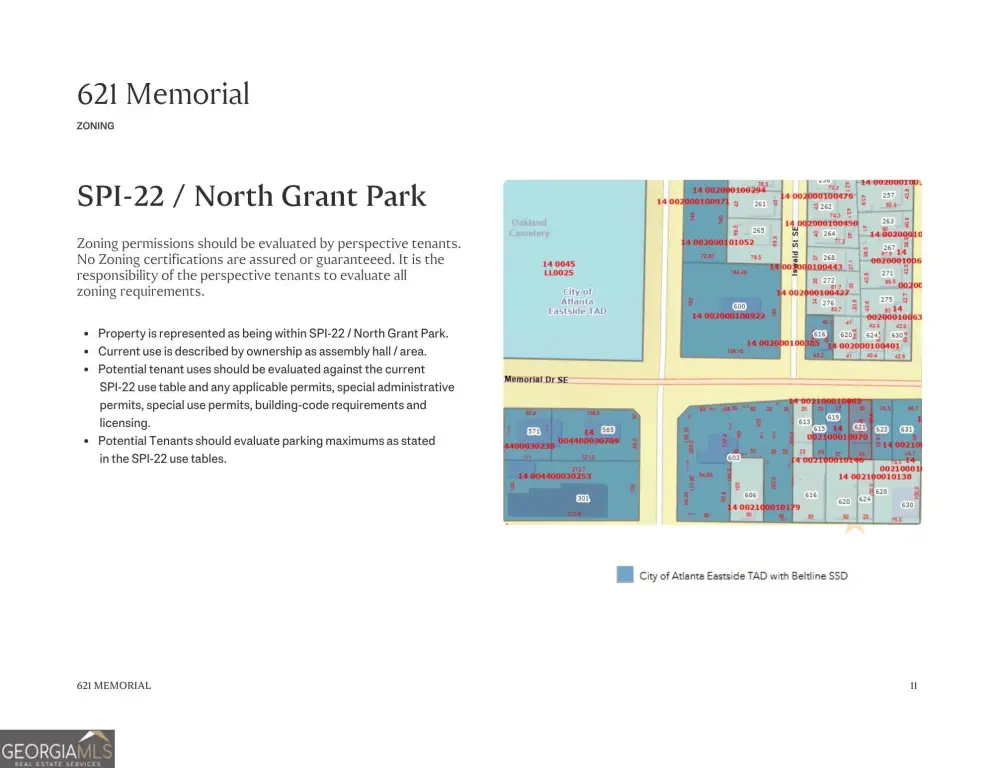Image resolution: width=994 pixels, height=768 pixels.
Task: Click the address marker 619 on the map
Action: click(x=833, y=417)
